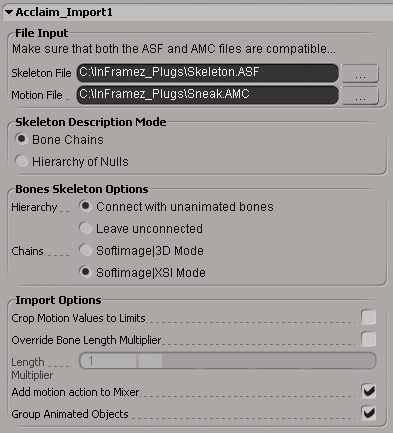393x433 pixels.
Task: Choose Connect with unanimated bones
Action: pos(86,206)
